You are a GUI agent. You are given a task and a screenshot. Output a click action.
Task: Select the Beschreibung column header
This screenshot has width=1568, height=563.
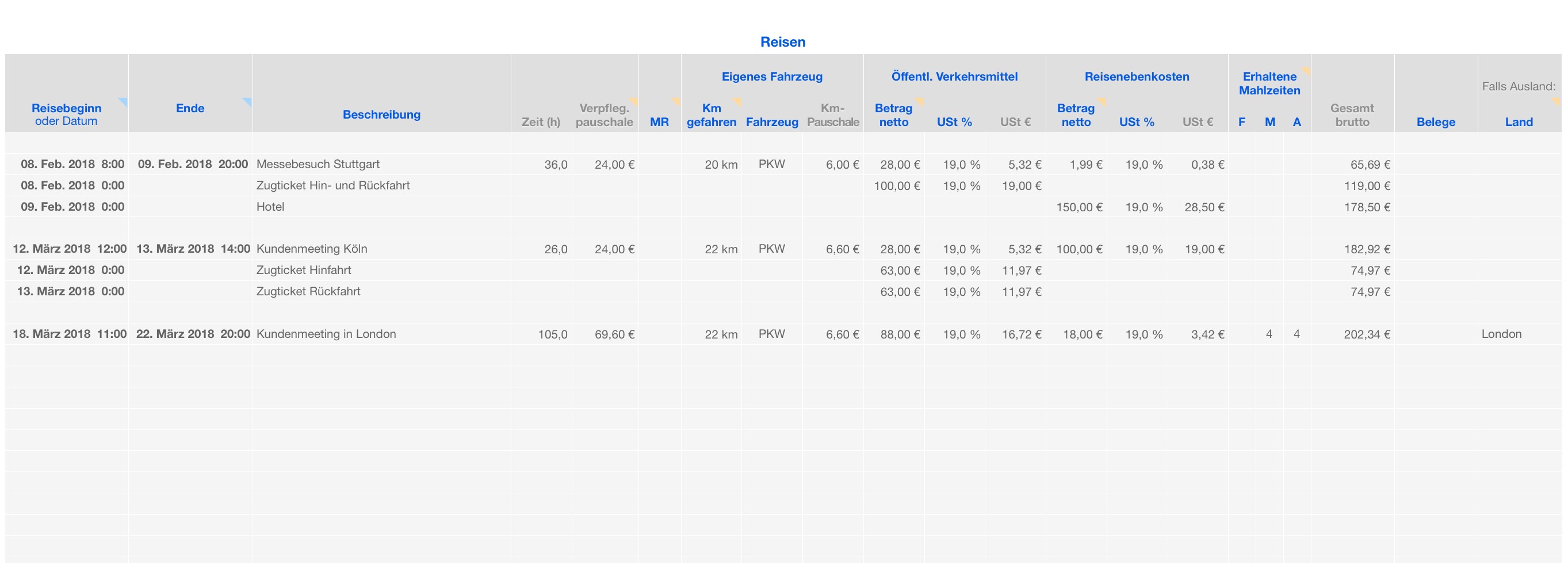[381, 115]
